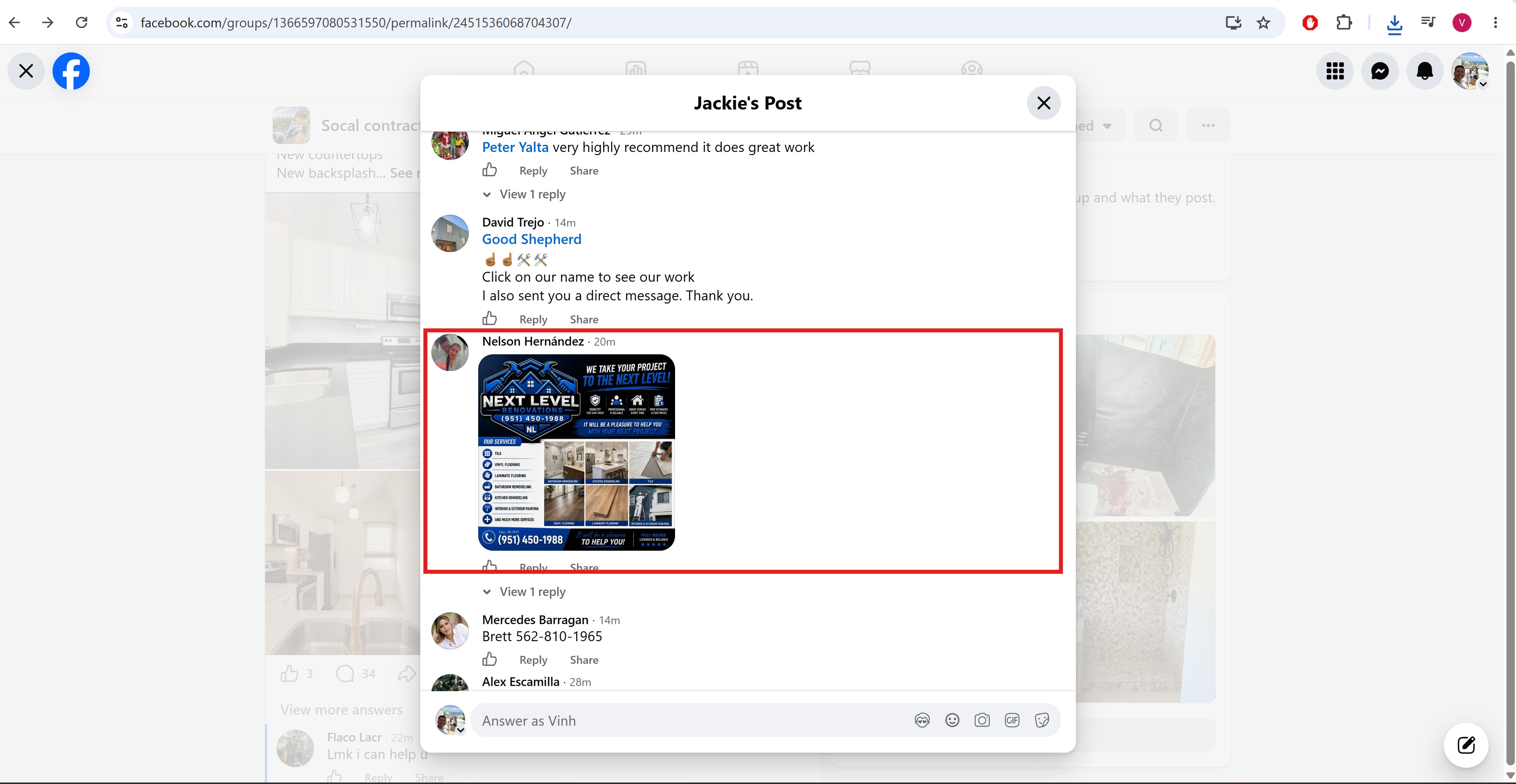The height and width of the screenshot is (784, 1516).
Task: Reply to Mercedes Barragan's comment
Action: tap(533, 660)
